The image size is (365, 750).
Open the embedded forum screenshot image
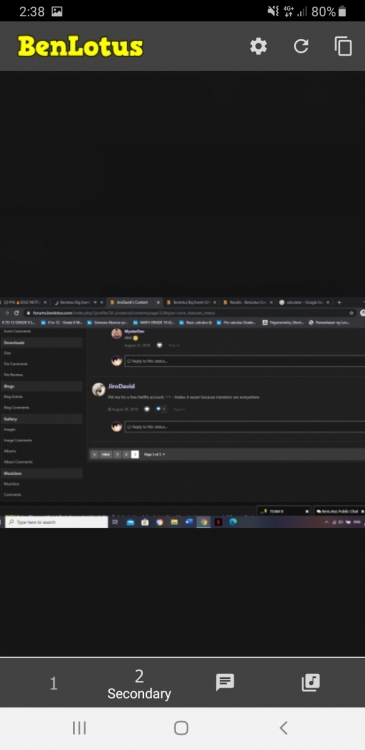[x=182, y=413]
